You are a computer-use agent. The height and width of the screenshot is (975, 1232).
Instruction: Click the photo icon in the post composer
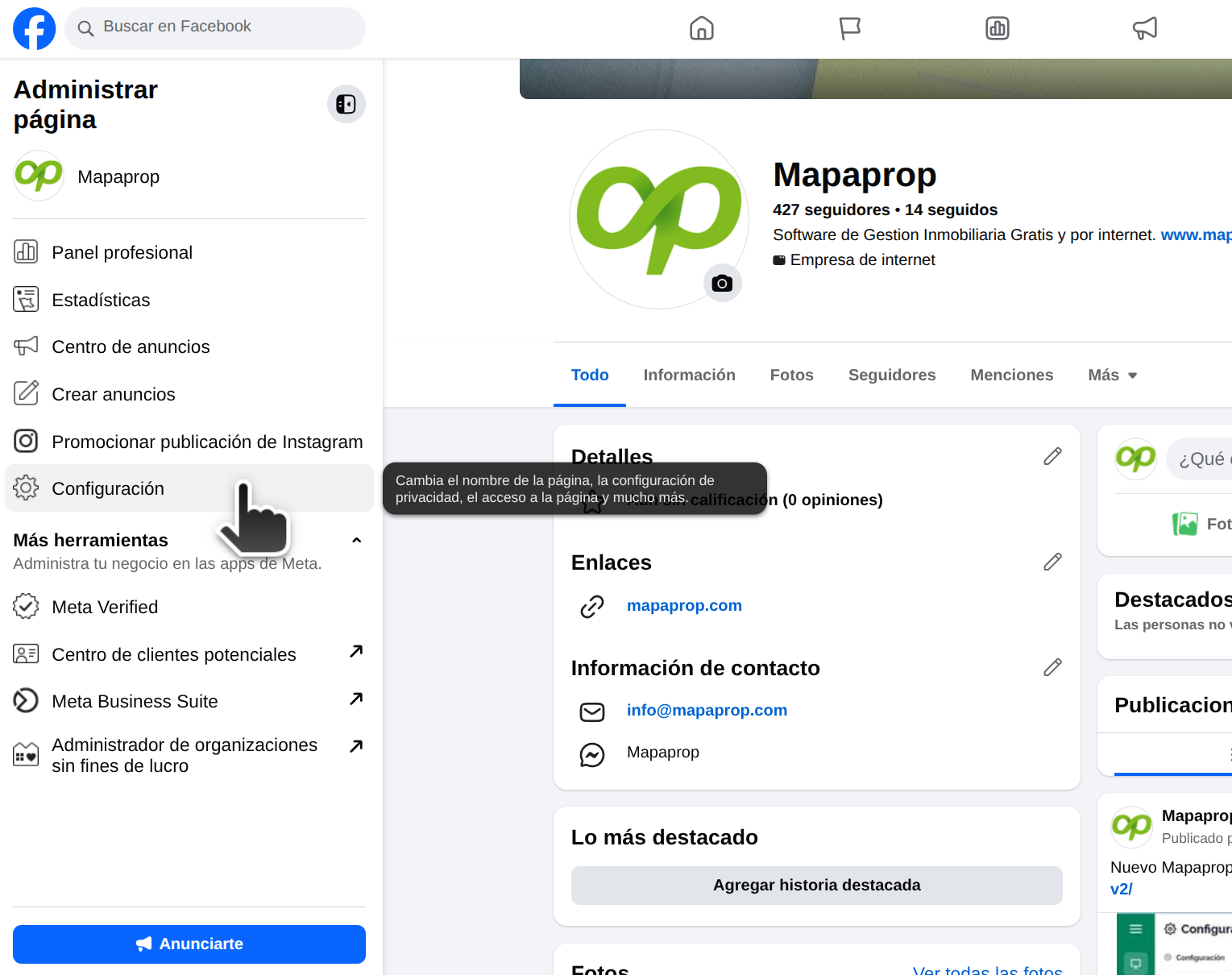click(1185, 525)
